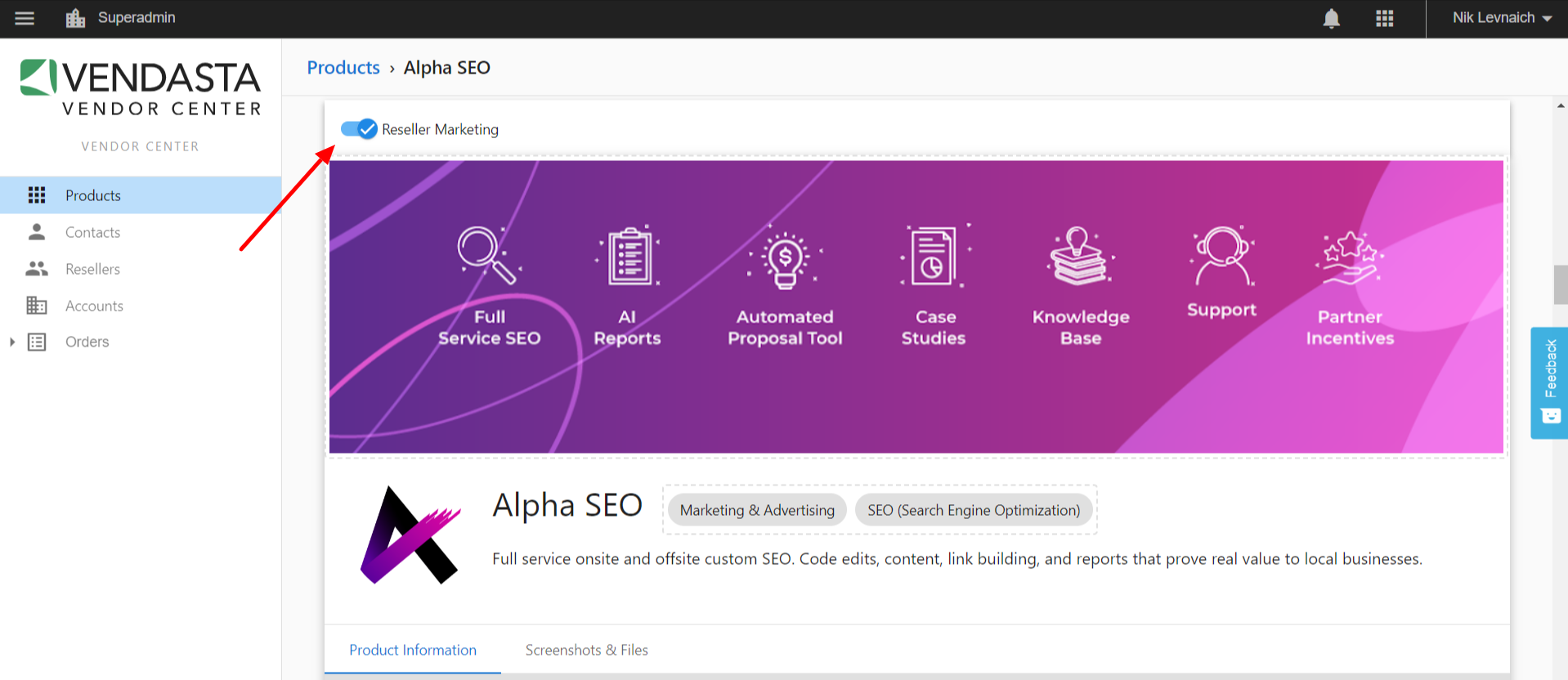
Task: Switch to the Product Information tab
Action: pos(413,650)
